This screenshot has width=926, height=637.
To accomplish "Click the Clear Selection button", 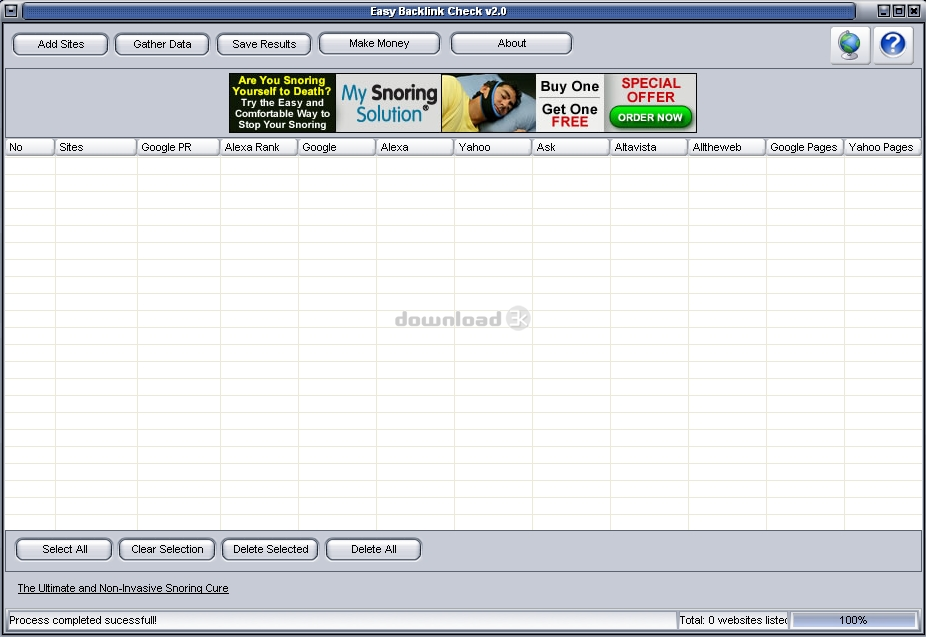I will point(167,549).
